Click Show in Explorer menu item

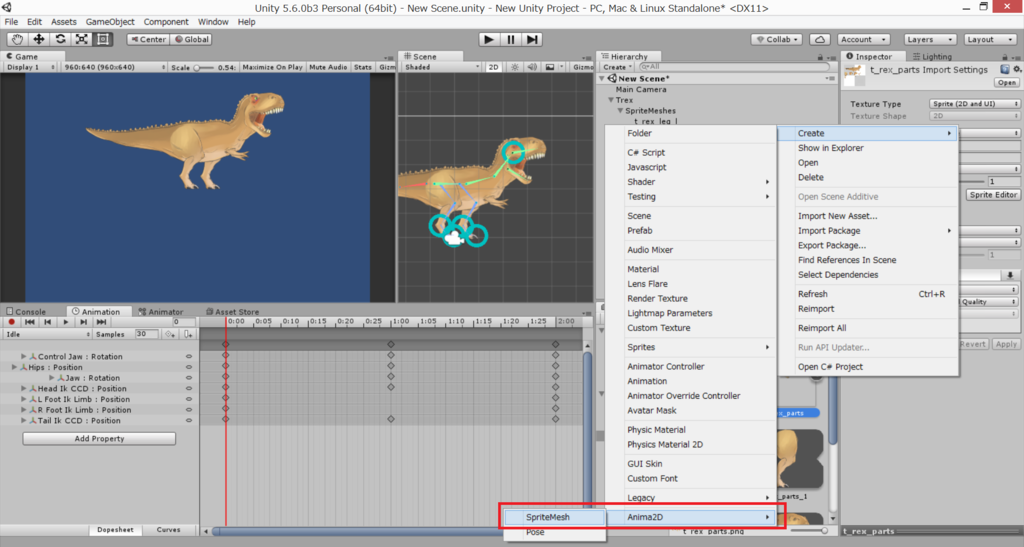click(x=830, y=148)
